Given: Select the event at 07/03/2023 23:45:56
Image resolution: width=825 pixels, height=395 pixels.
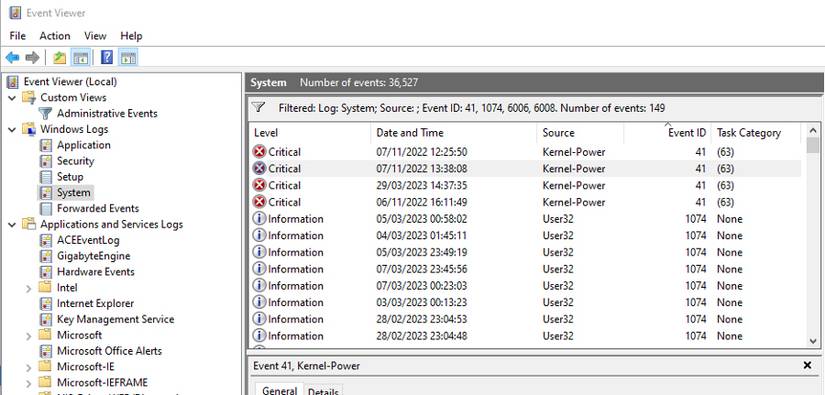Looking at the screenshot, I should pyautogui.click(x=525, y=269).
